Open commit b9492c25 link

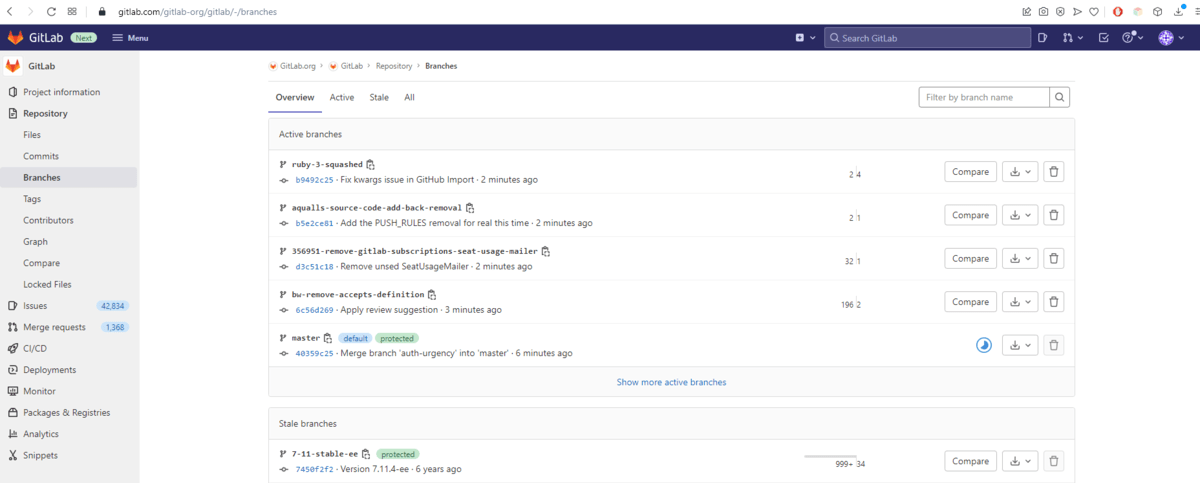click(x=314, y=180)
